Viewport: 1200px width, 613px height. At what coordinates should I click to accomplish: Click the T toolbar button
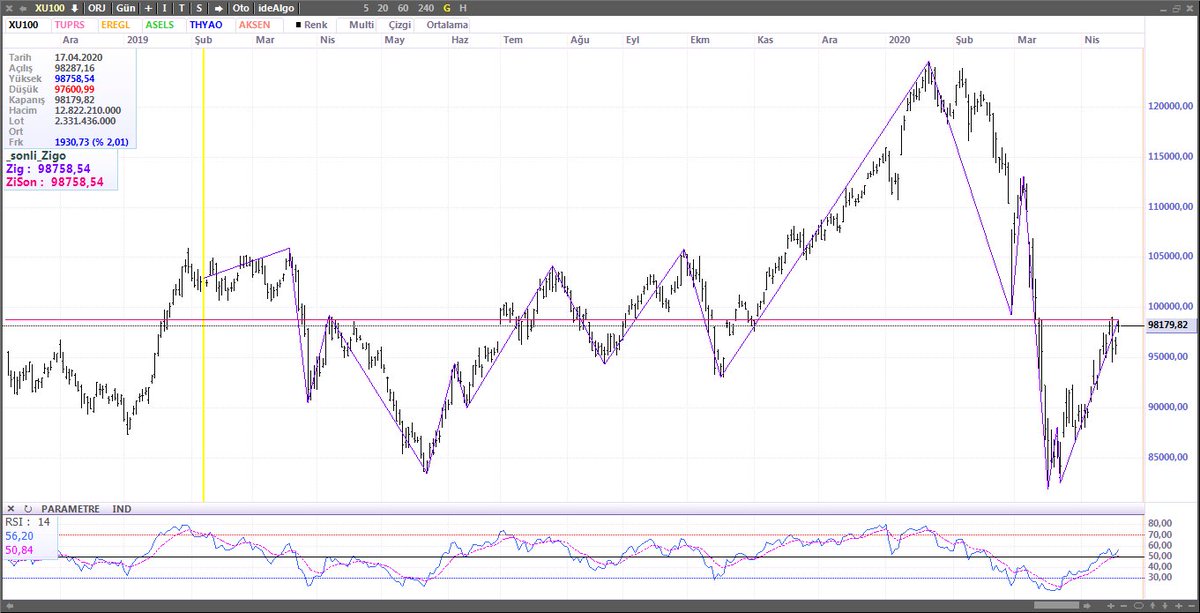coord(182,8)
